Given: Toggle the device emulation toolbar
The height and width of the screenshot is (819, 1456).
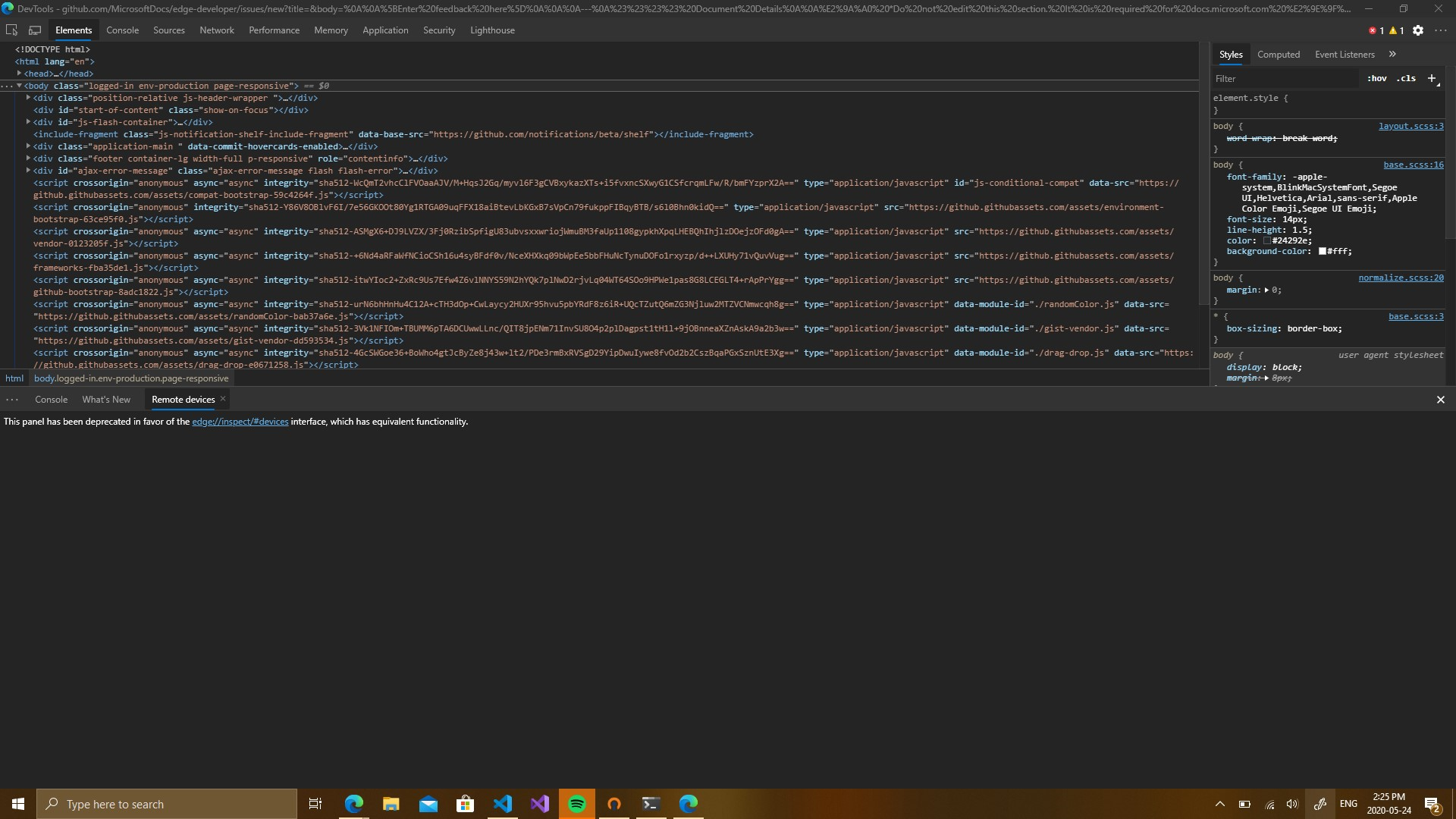Looking at the screenshot, I should pos(34,30).
